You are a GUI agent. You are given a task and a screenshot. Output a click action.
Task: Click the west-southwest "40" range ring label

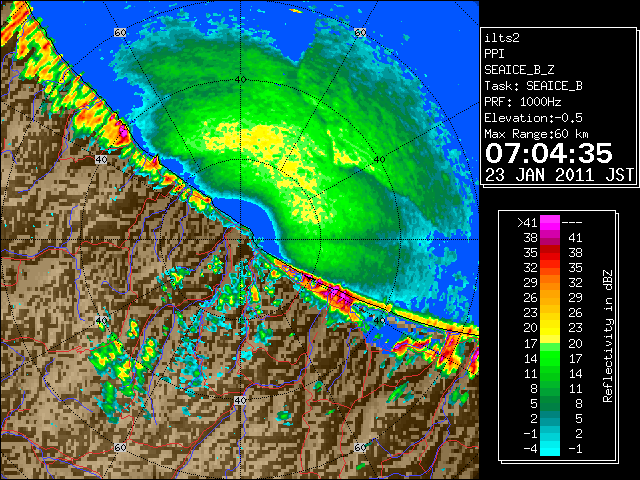(101, 320)
